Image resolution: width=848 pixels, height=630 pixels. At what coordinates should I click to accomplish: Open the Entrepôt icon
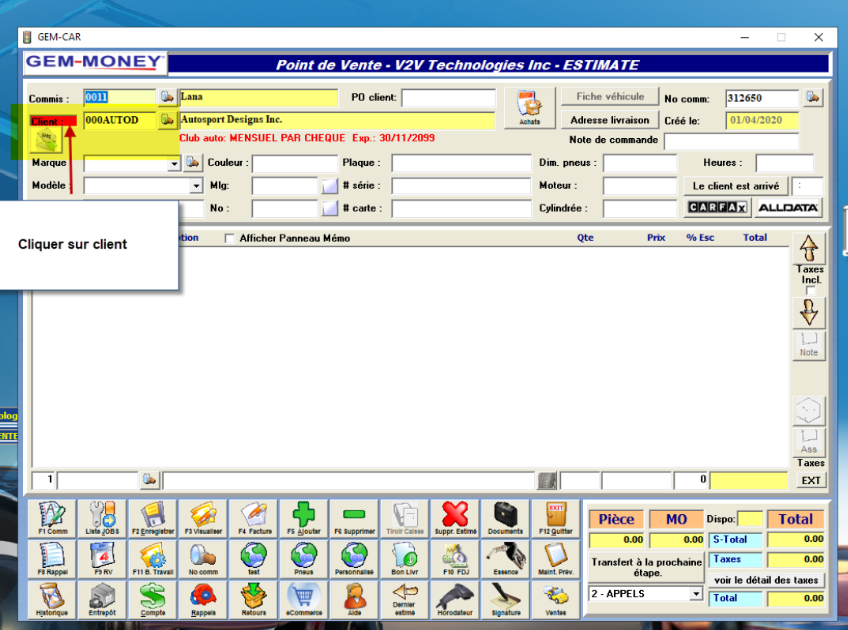[102, 600]
